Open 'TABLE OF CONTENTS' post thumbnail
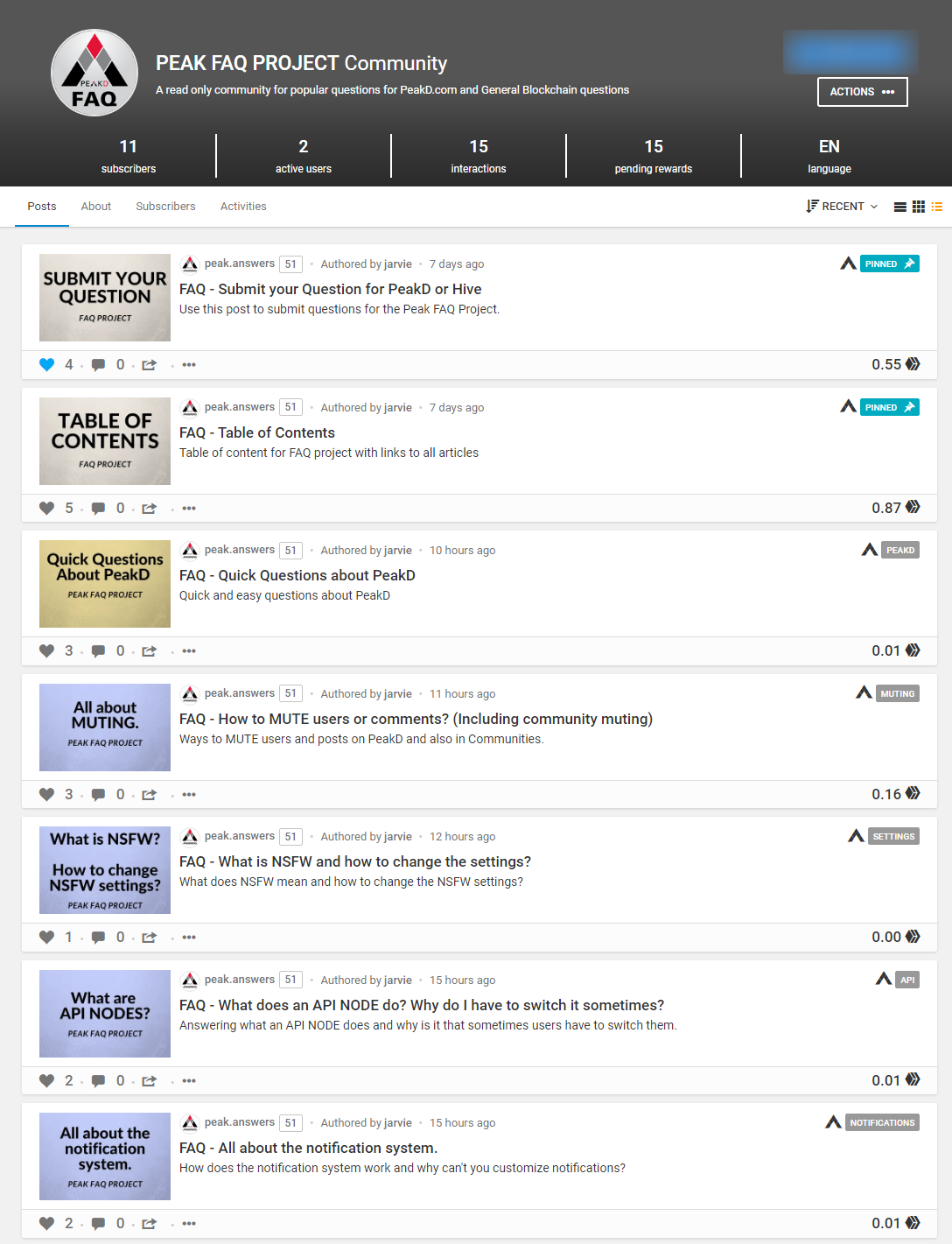952x1244 pixels. [105, 441]
